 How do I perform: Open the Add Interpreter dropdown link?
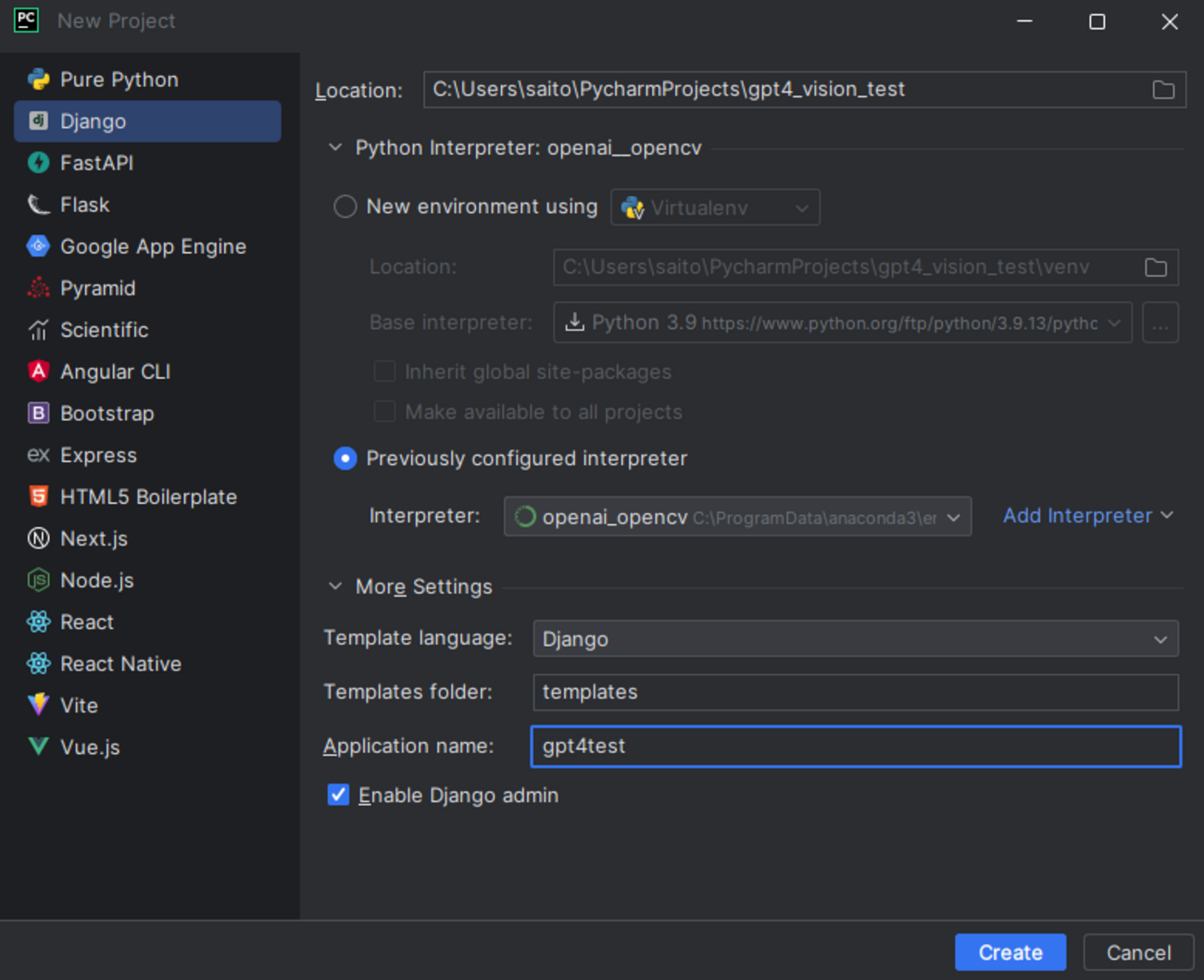coord(1088,516)
